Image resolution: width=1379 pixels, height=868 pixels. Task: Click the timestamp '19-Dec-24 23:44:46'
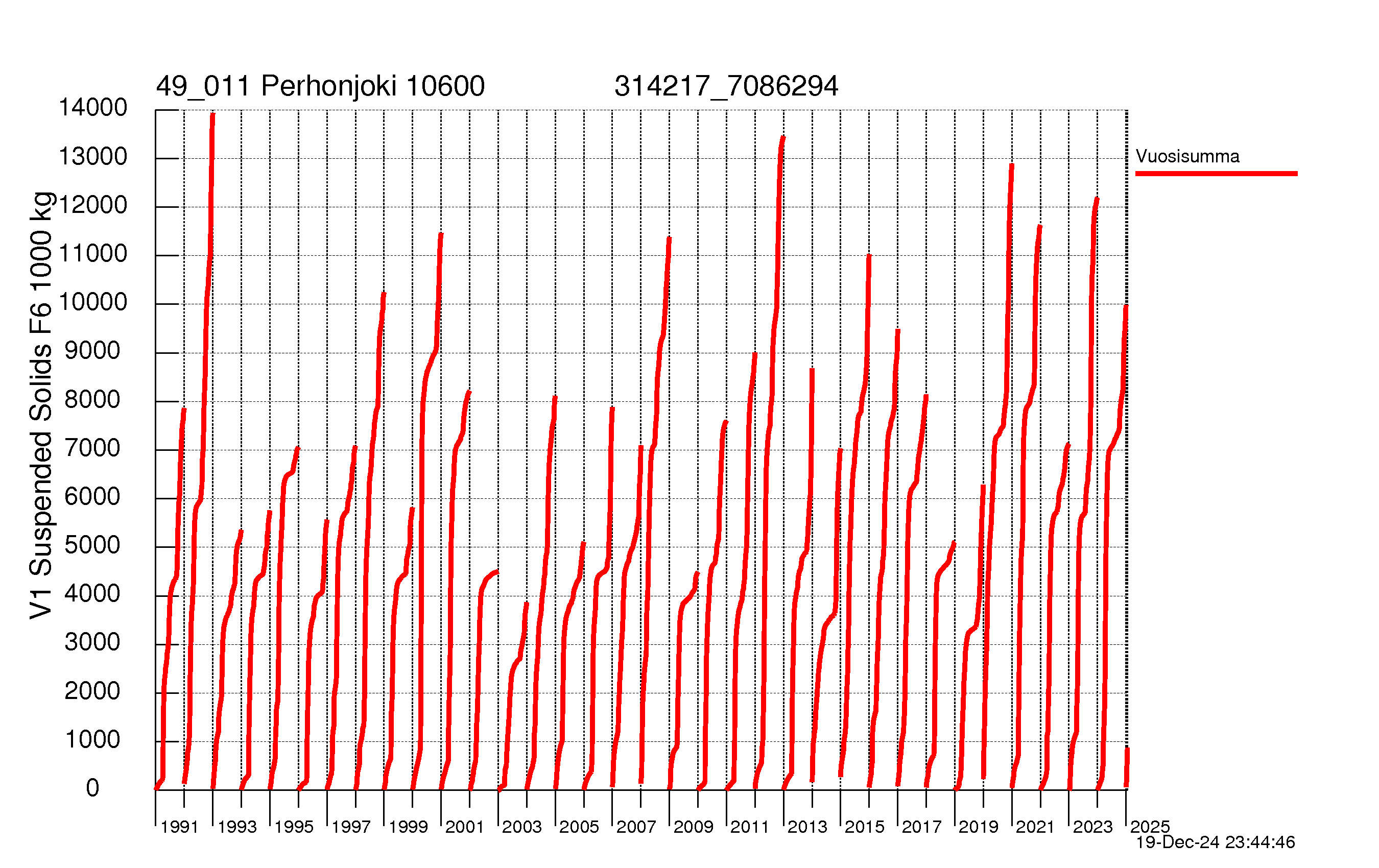[1215, 842]
